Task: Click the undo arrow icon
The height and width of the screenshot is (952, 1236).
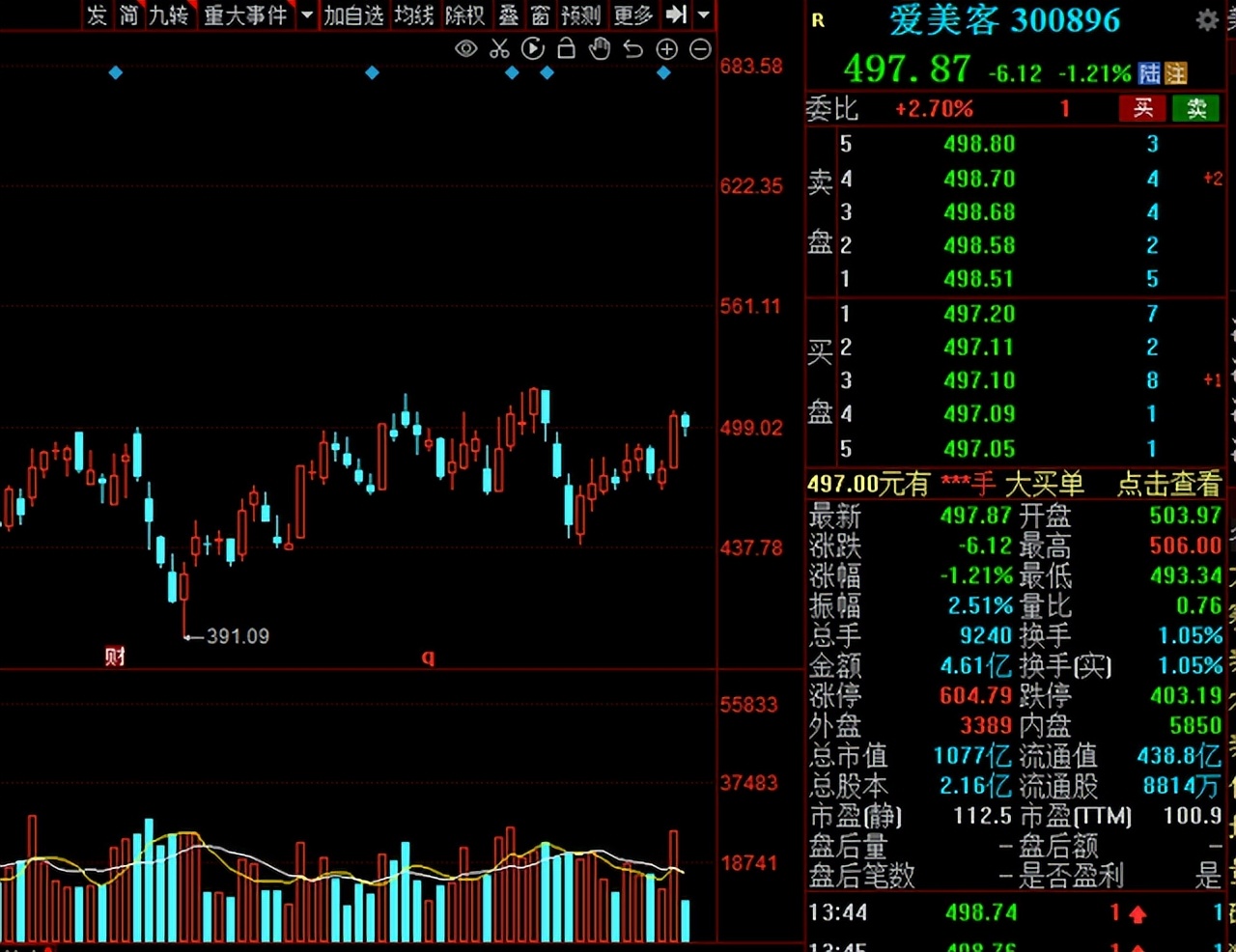Action: 632,48
